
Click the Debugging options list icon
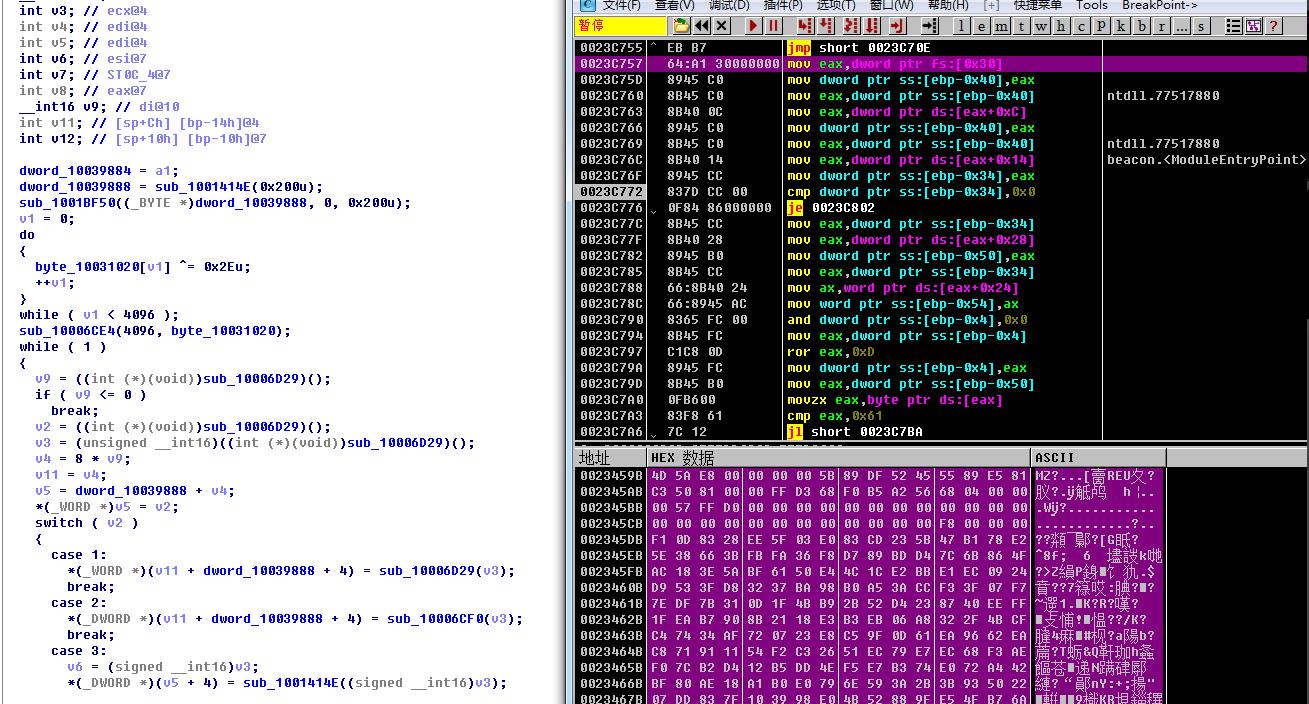[1233, 26]
